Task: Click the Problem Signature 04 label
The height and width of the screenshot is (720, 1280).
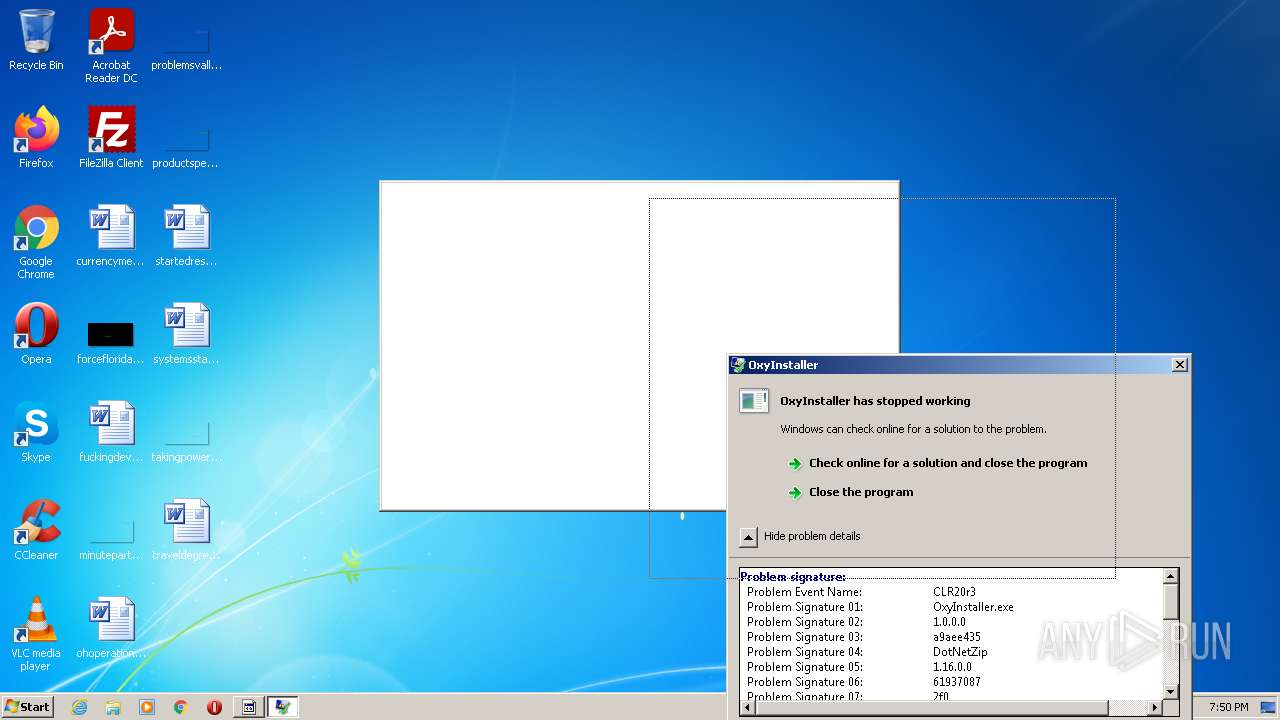Action: coord(804,652)
